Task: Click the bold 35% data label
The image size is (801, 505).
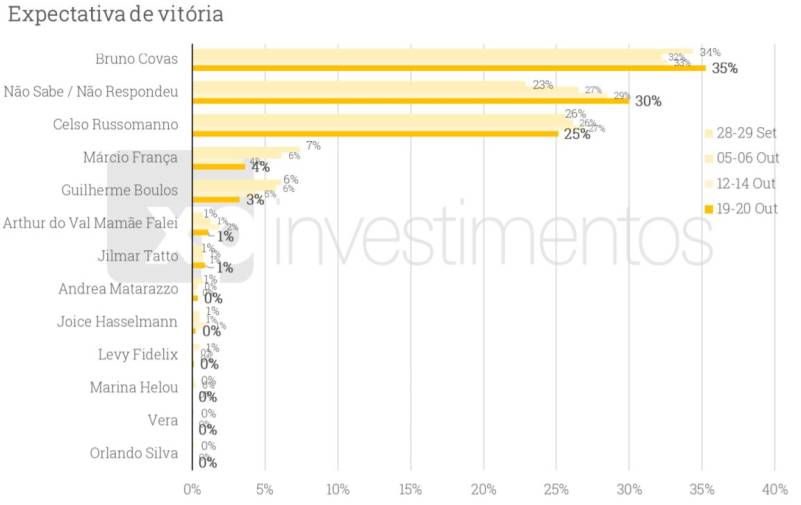Action: (723, 69)
